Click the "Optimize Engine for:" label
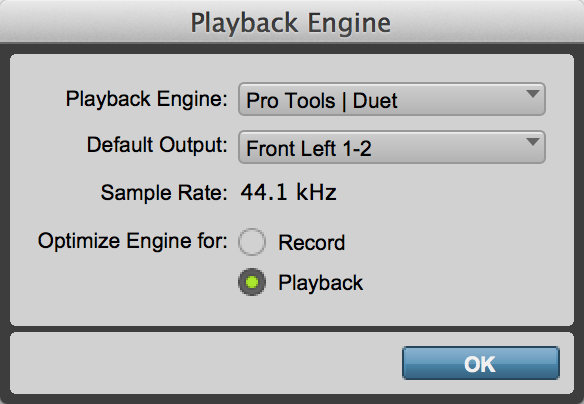The image size is (584, 404). (133, 241)
